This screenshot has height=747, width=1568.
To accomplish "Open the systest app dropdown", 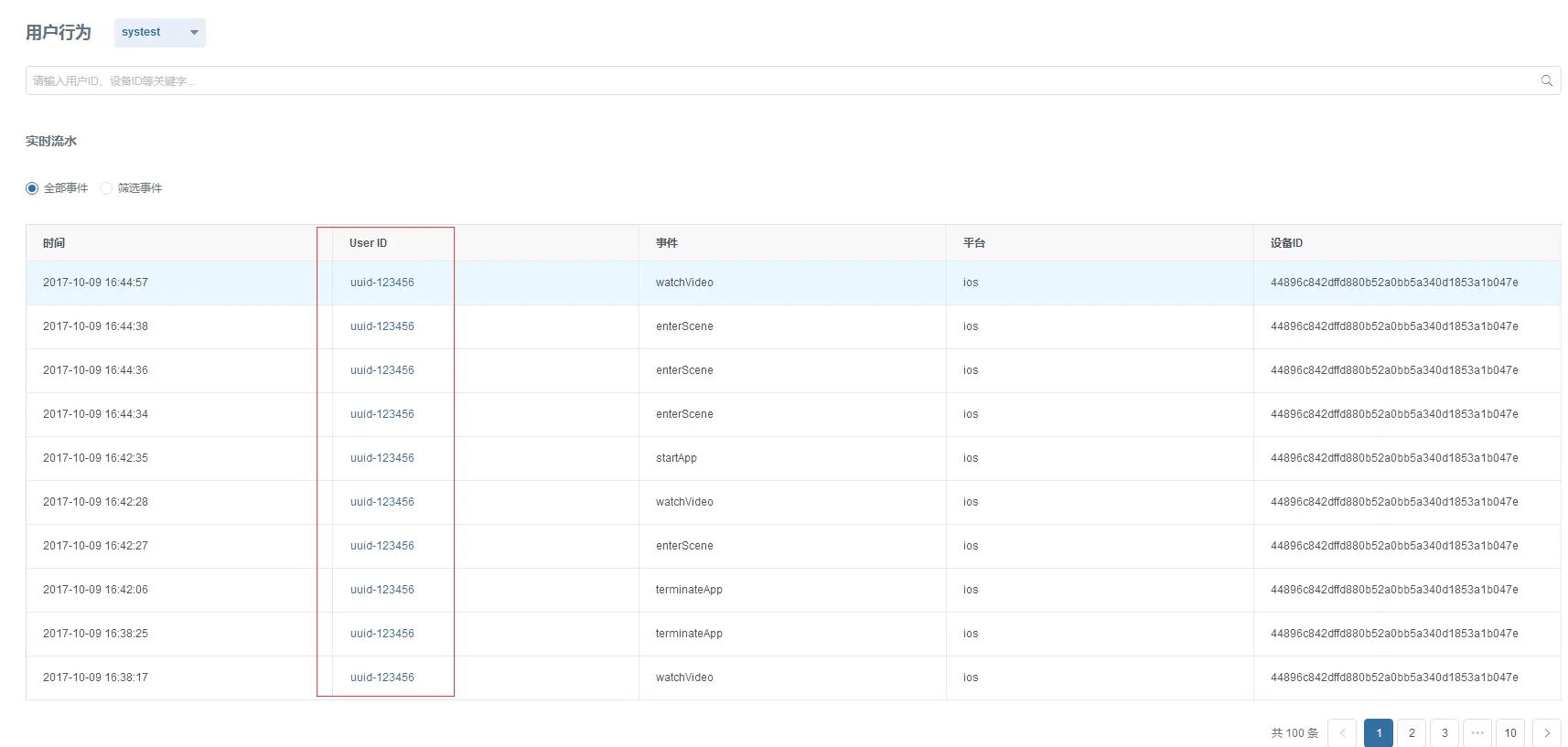I will click(160, 32).
